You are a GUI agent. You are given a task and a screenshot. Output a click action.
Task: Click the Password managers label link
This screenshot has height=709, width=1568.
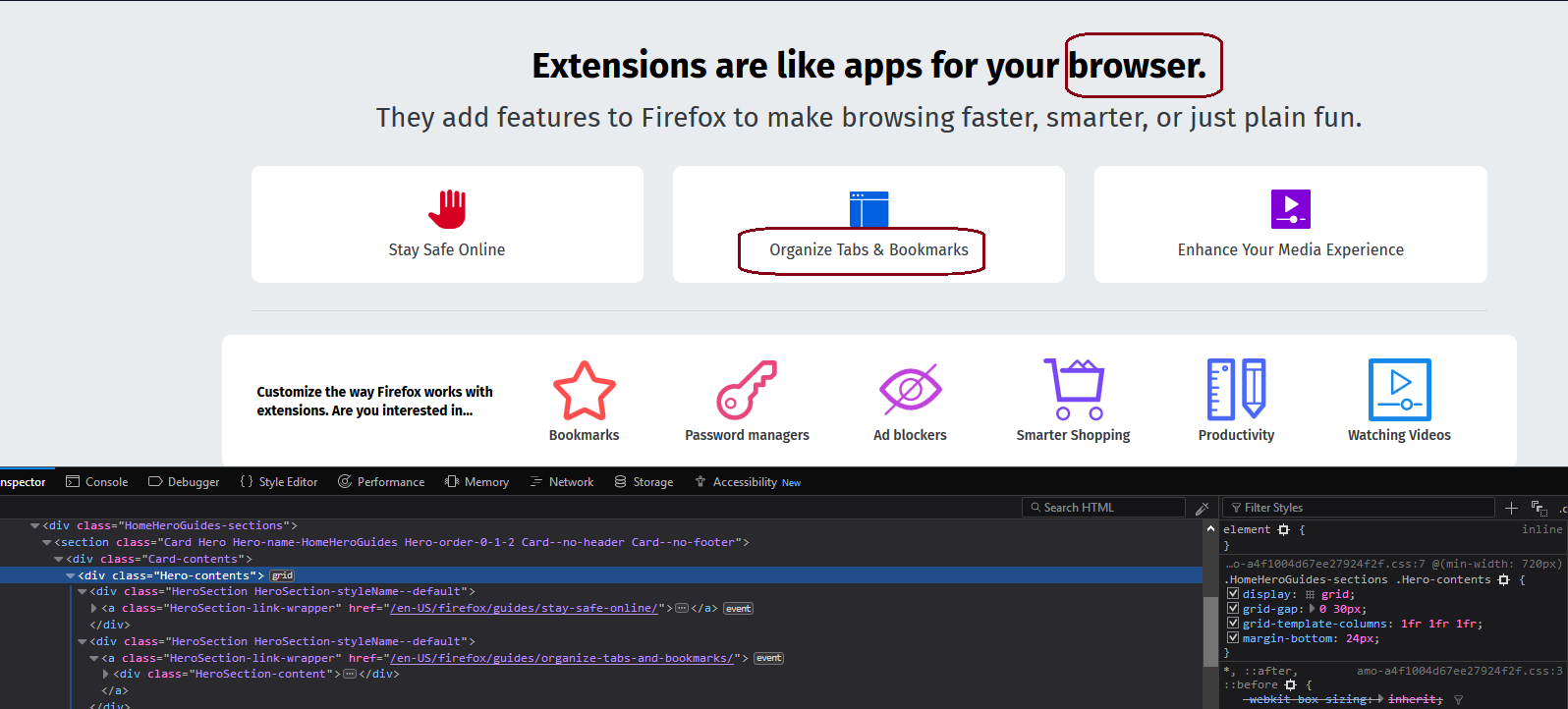point(747,435)
